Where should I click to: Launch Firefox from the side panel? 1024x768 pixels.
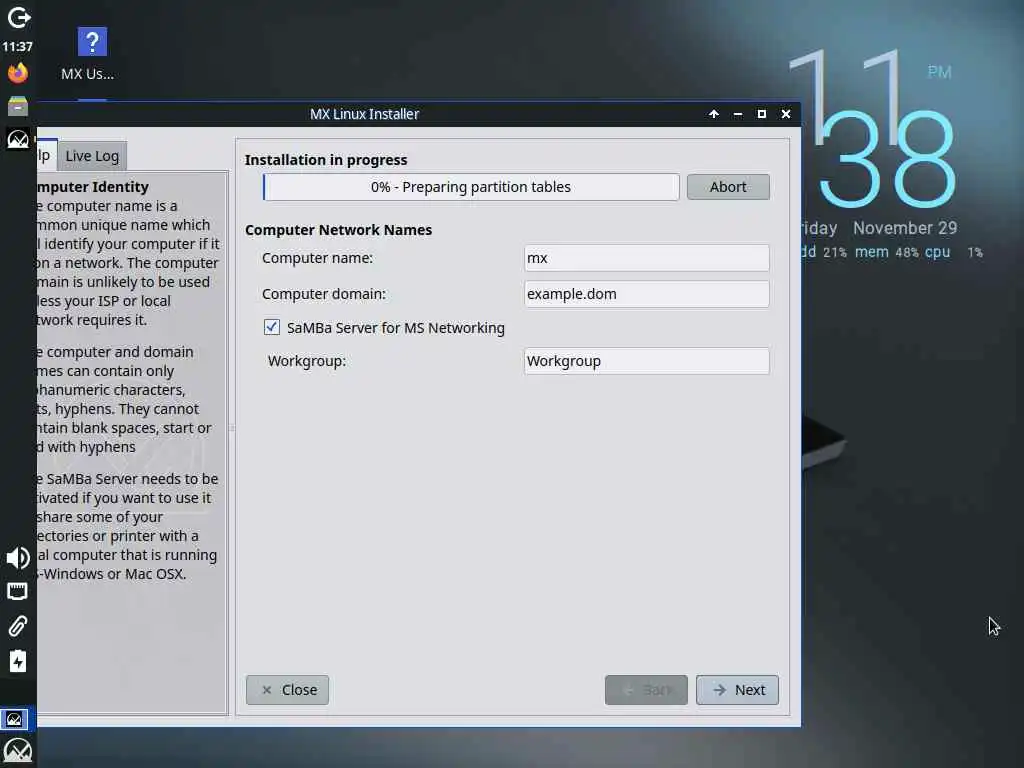18,72
